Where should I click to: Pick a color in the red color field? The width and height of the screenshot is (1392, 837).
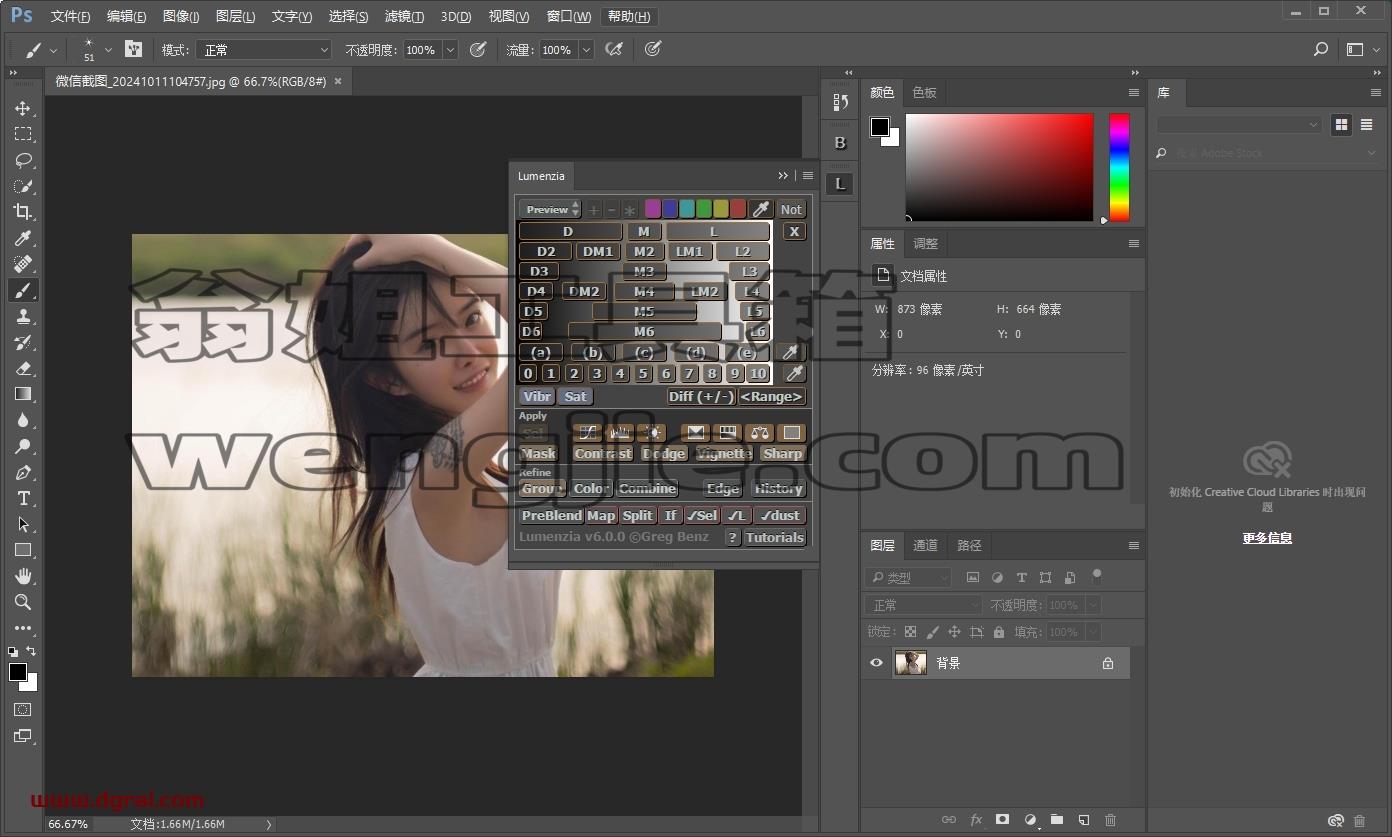click(999, 167)
